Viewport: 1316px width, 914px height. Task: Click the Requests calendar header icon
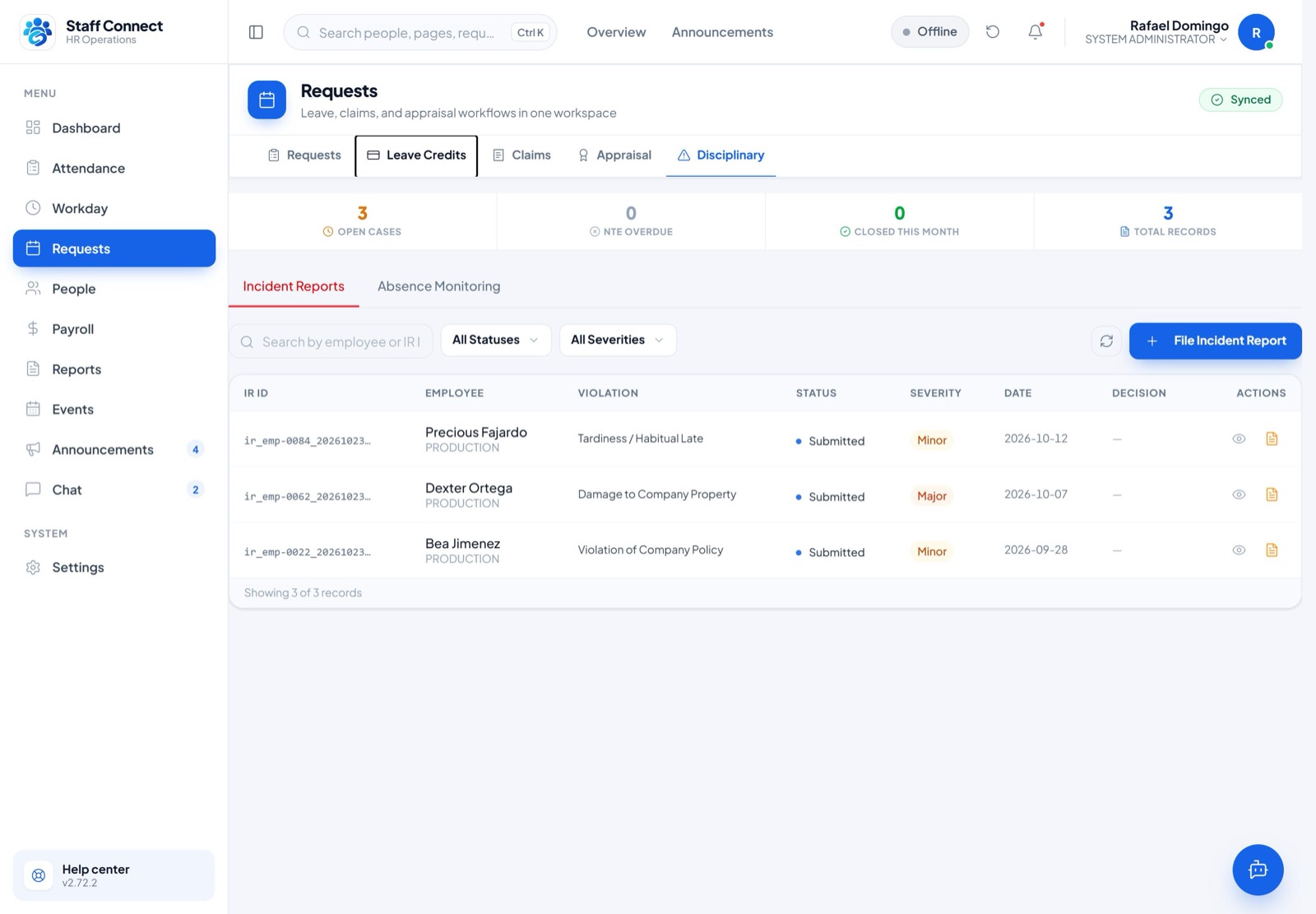click(x=266, y=100)
